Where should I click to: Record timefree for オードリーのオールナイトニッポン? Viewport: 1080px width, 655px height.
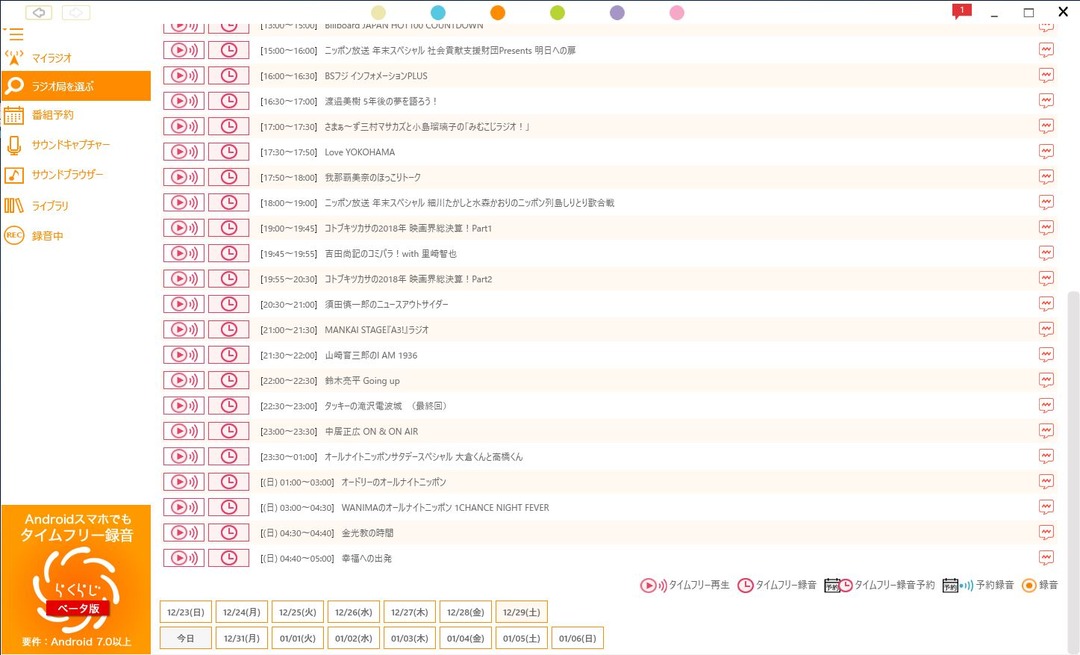pyautogui.click(x=229, y=481)
